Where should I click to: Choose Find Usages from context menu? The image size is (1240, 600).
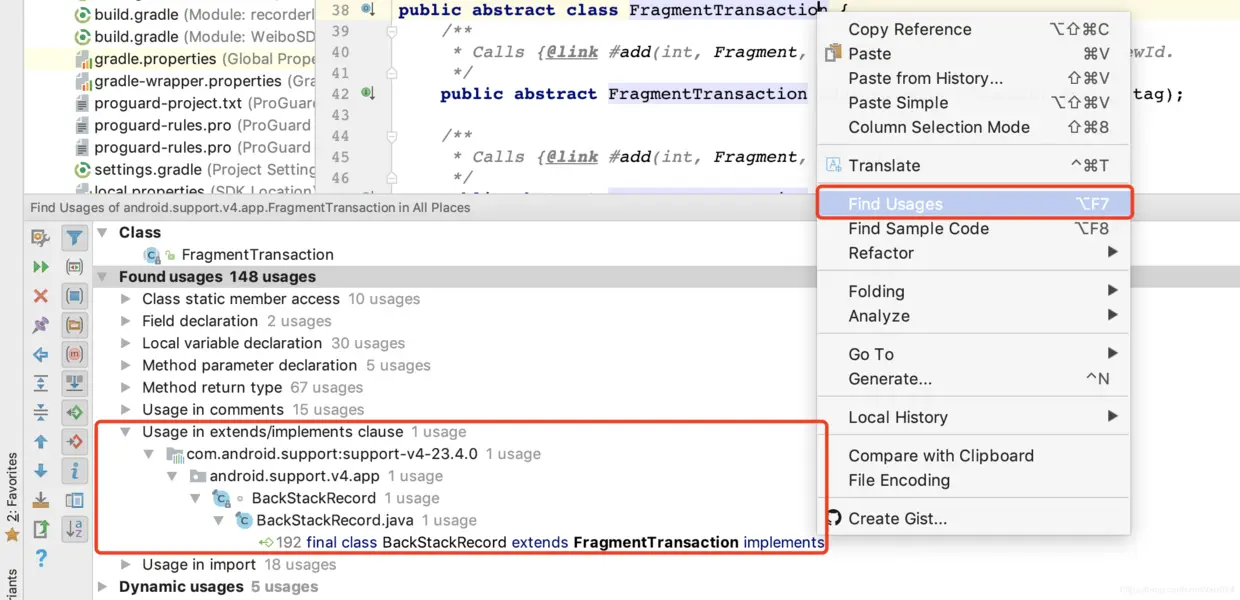point(975,204)
